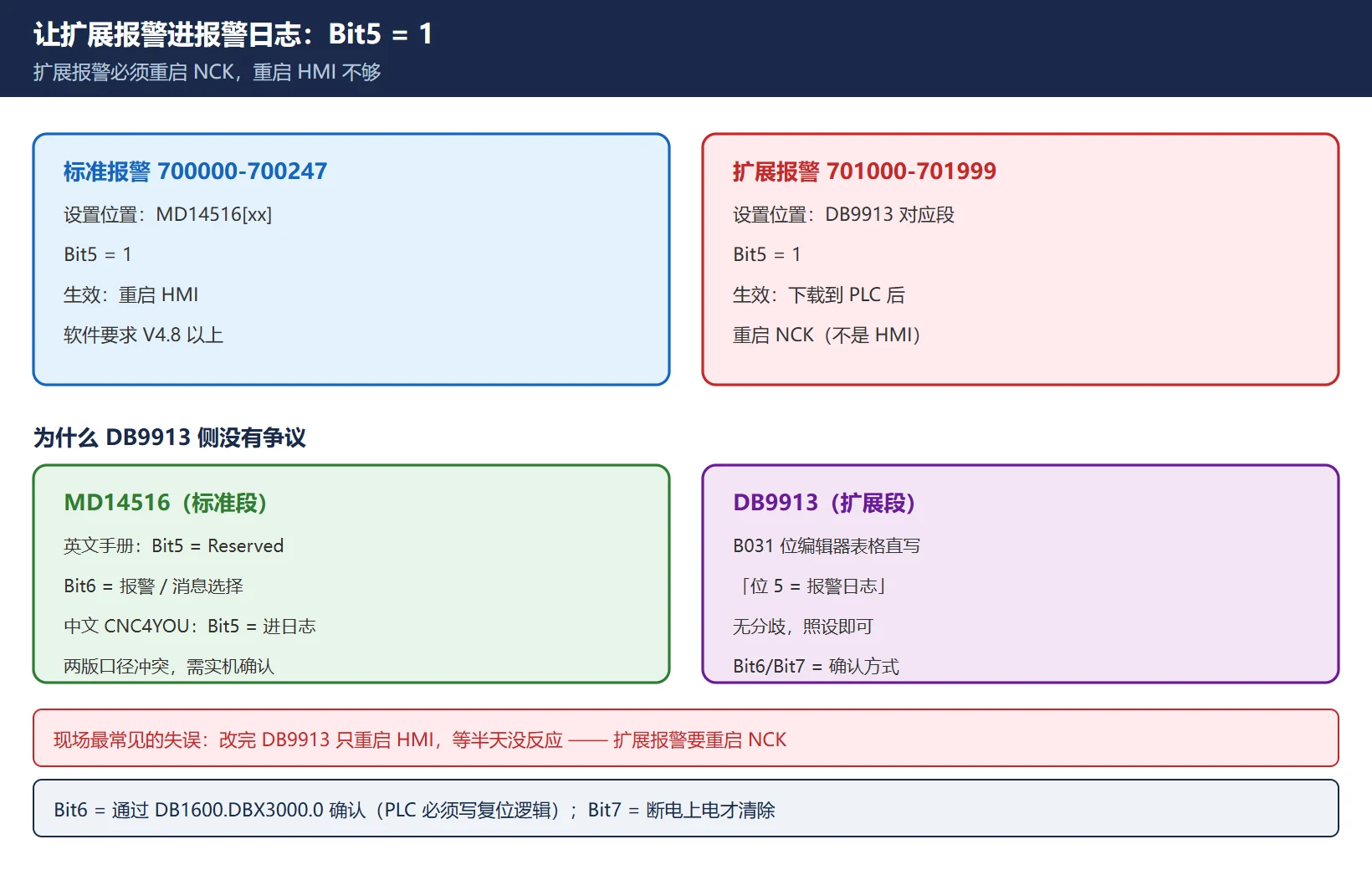
Task: Click subtitle '扩展报警必须重启 NCK，重启 HMI 不够'
Action: [207, 73]
